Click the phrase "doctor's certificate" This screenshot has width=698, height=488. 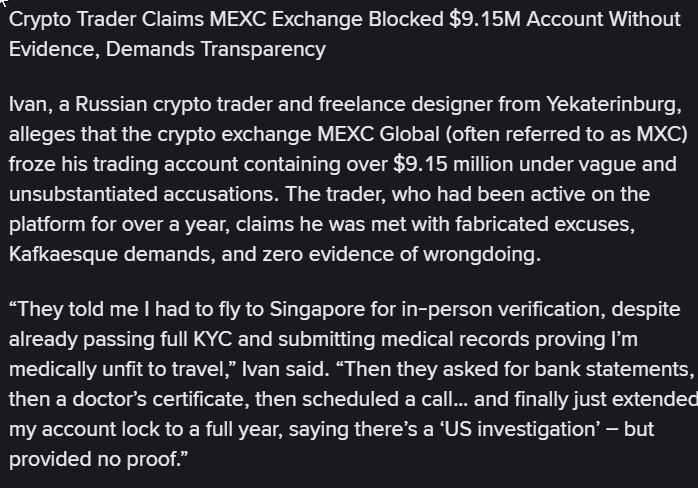coord(191,398)
